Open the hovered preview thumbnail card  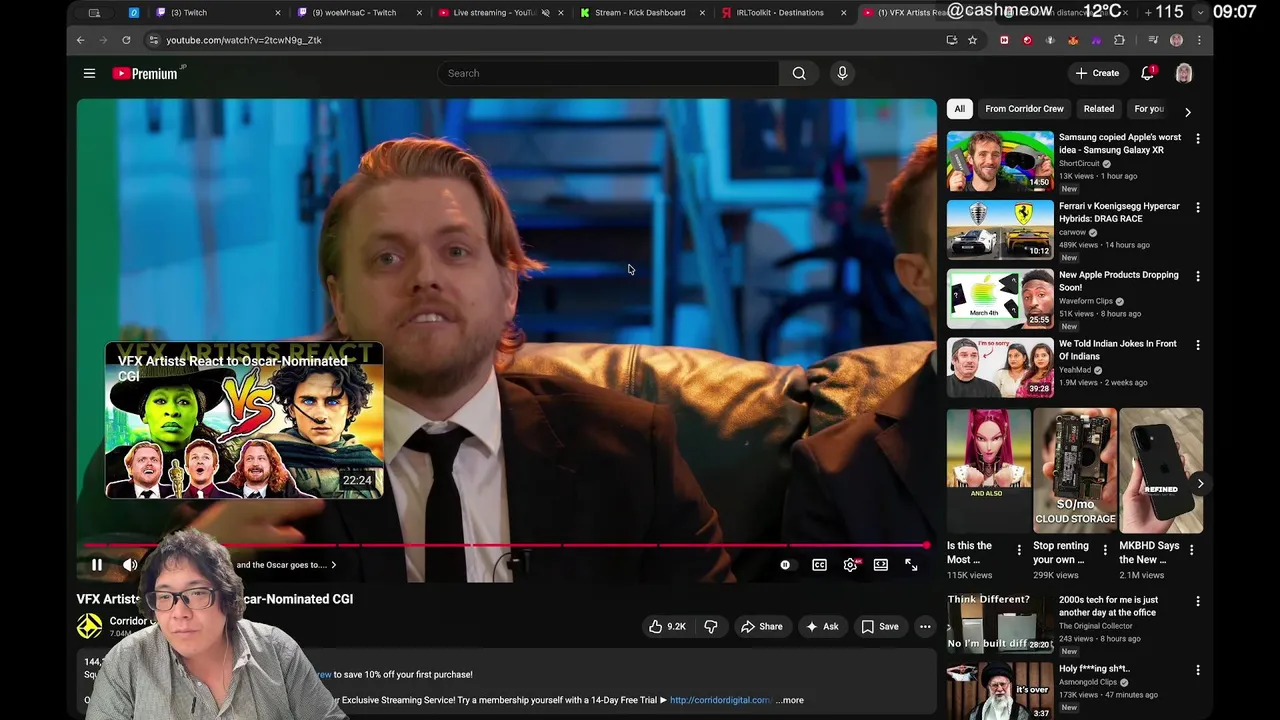[244, 420]
